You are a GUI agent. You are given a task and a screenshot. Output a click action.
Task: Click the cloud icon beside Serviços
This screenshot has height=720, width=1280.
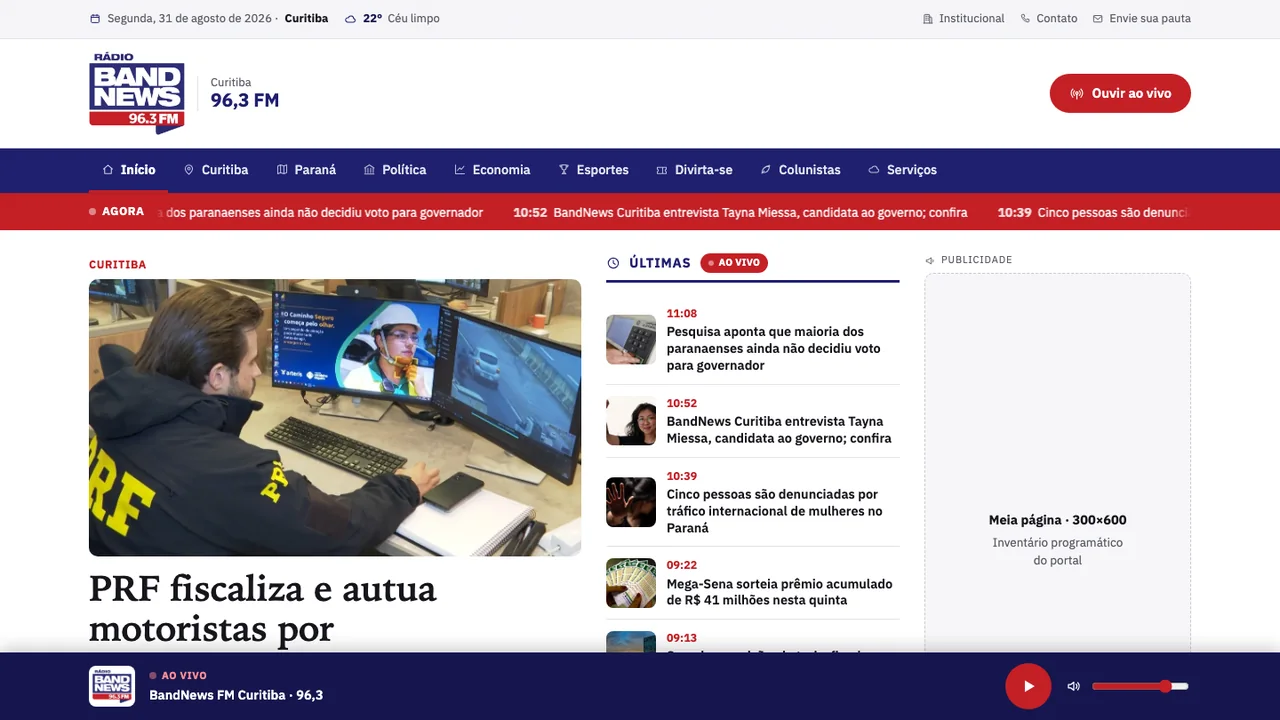(x=874, y=170)
